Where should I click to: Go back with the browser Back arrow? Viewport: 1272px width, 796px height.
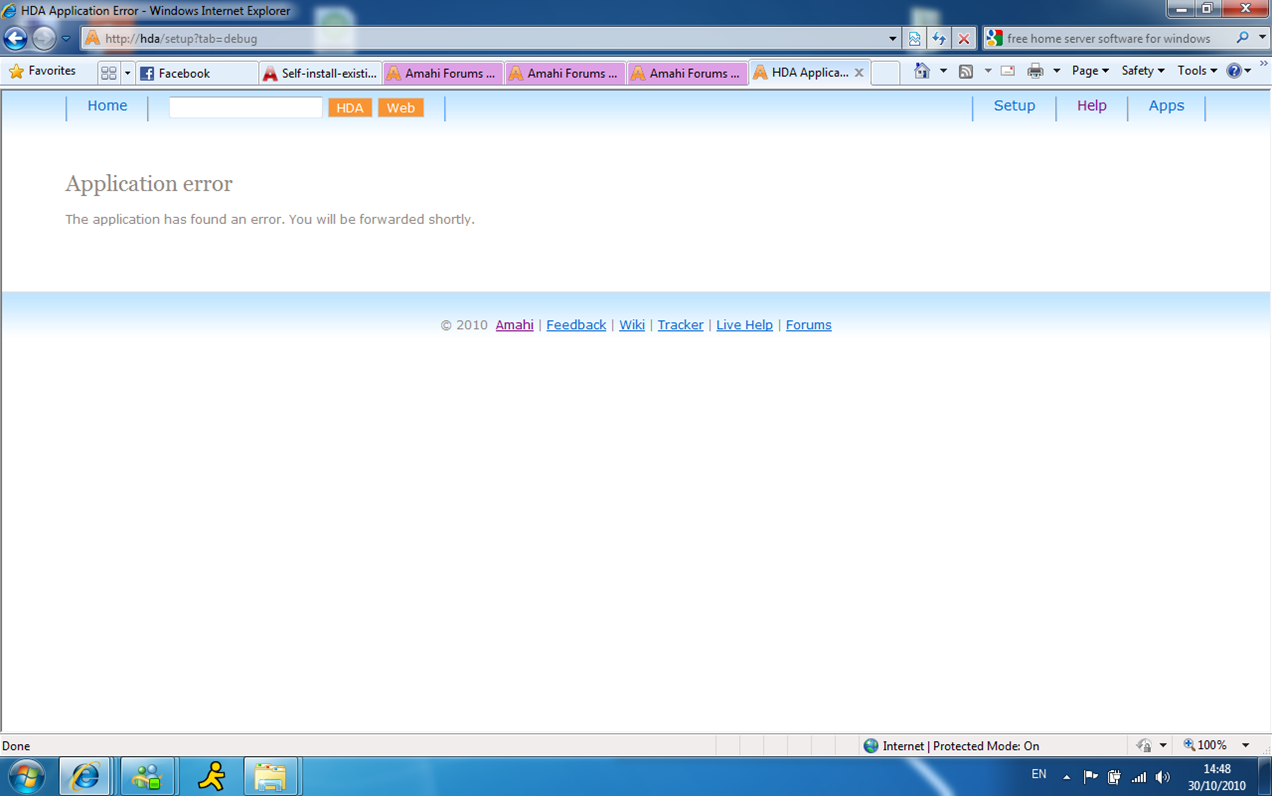pos(16,39)
